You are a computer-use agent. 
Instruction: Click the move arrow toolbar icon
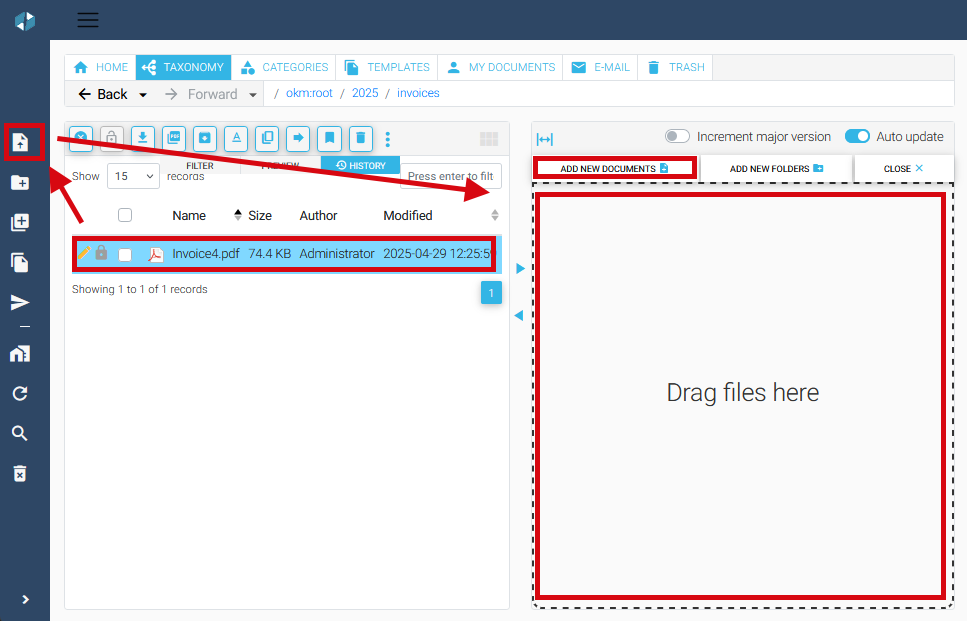coord(298,138)
